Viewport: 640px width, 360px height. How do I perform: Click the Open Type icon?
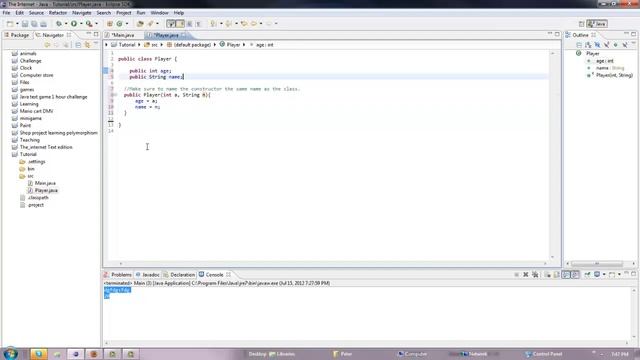pos(140,24)
